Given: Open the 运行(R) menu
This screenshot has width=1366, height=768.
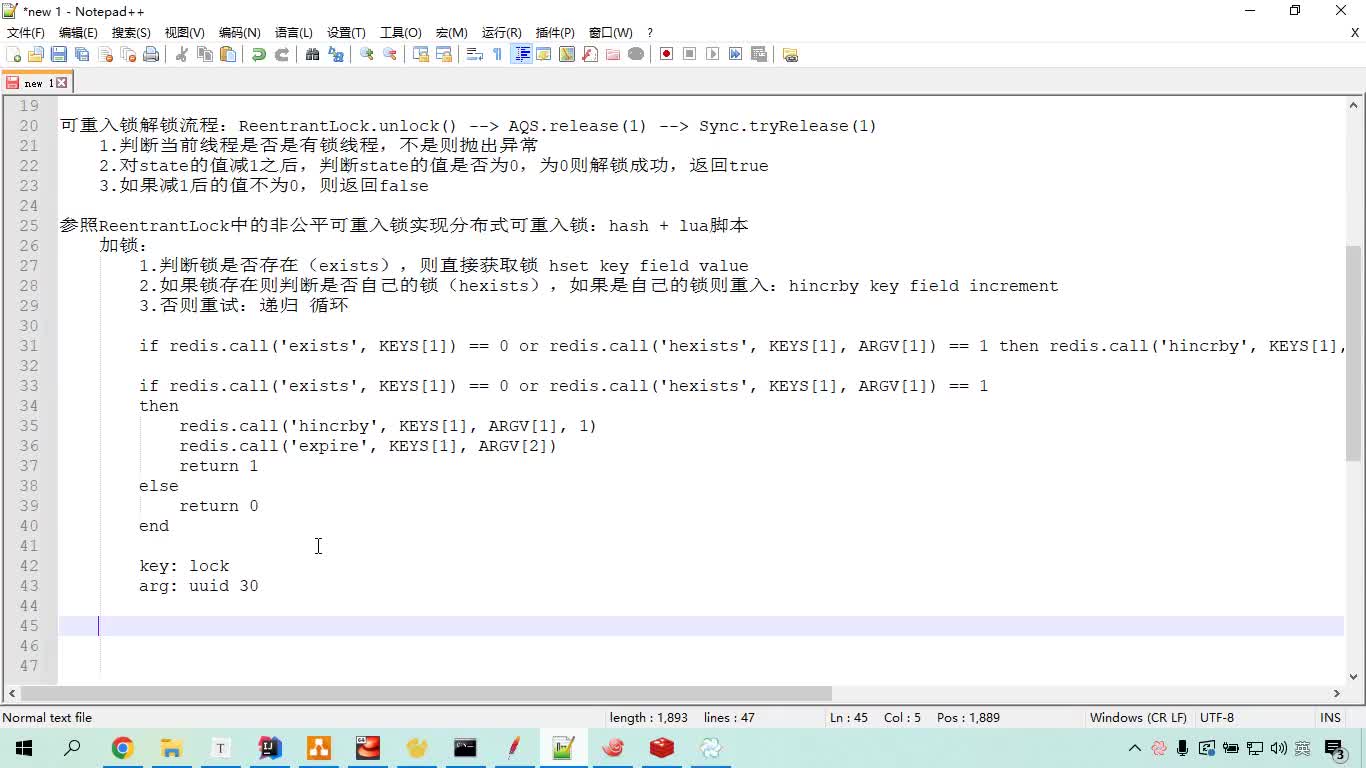Looking at the screenshot, I should click(501, 33).
